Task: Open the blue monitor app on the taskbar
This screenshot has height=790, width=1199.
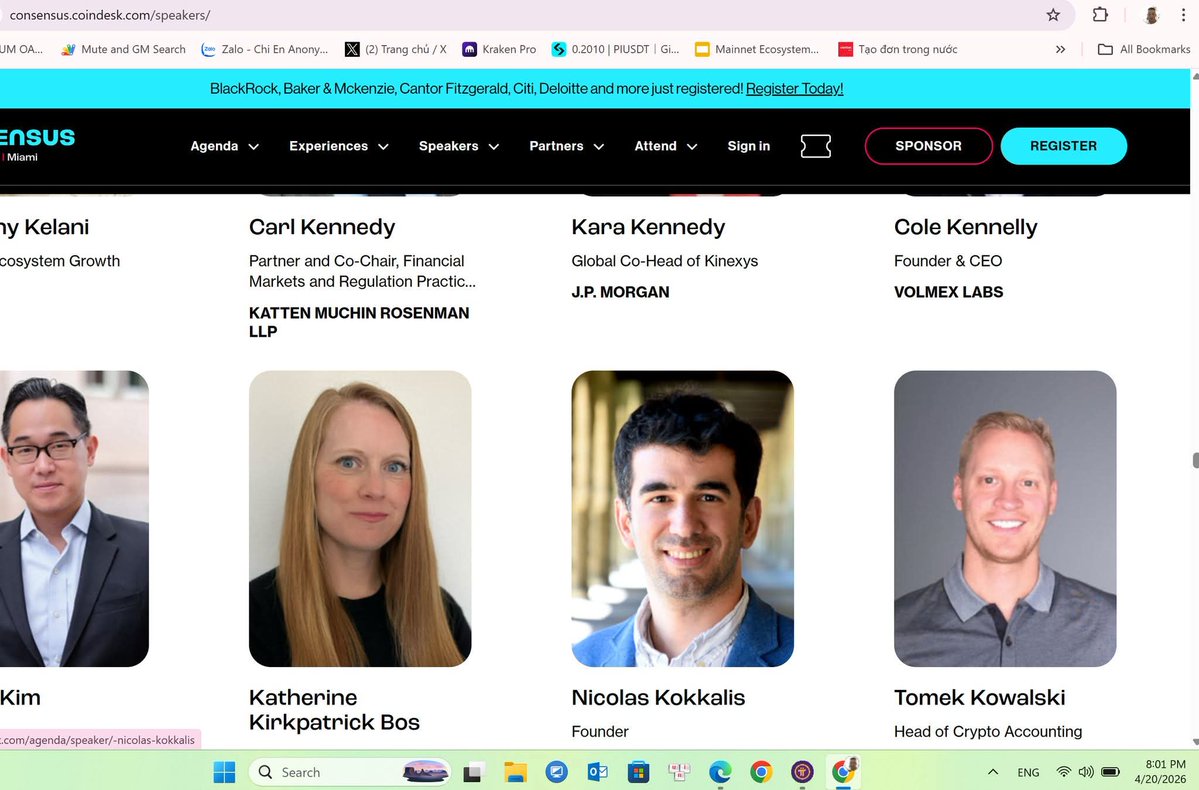Action: [557, 772]
